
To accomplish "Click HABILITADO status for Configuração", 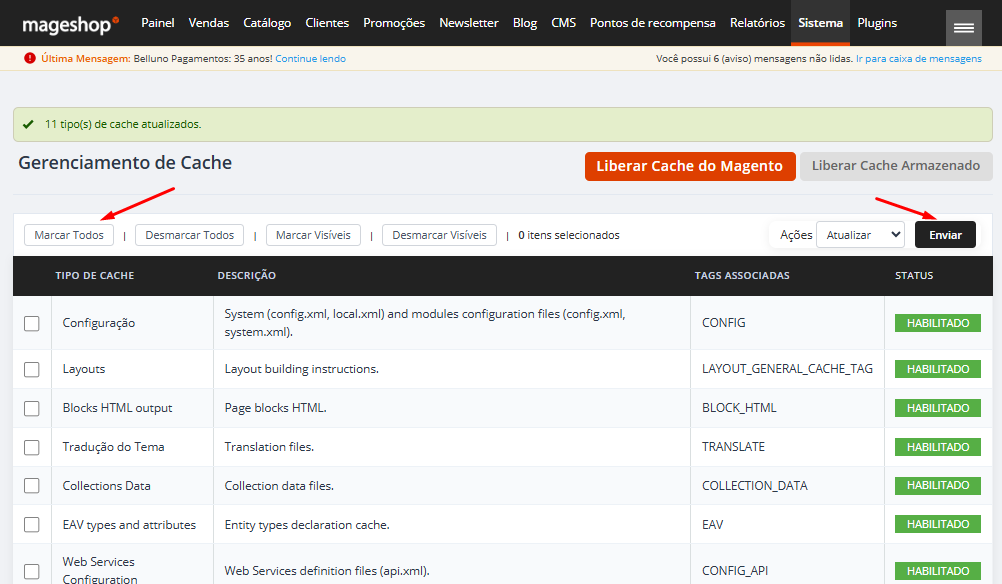I will click(937, 323).
